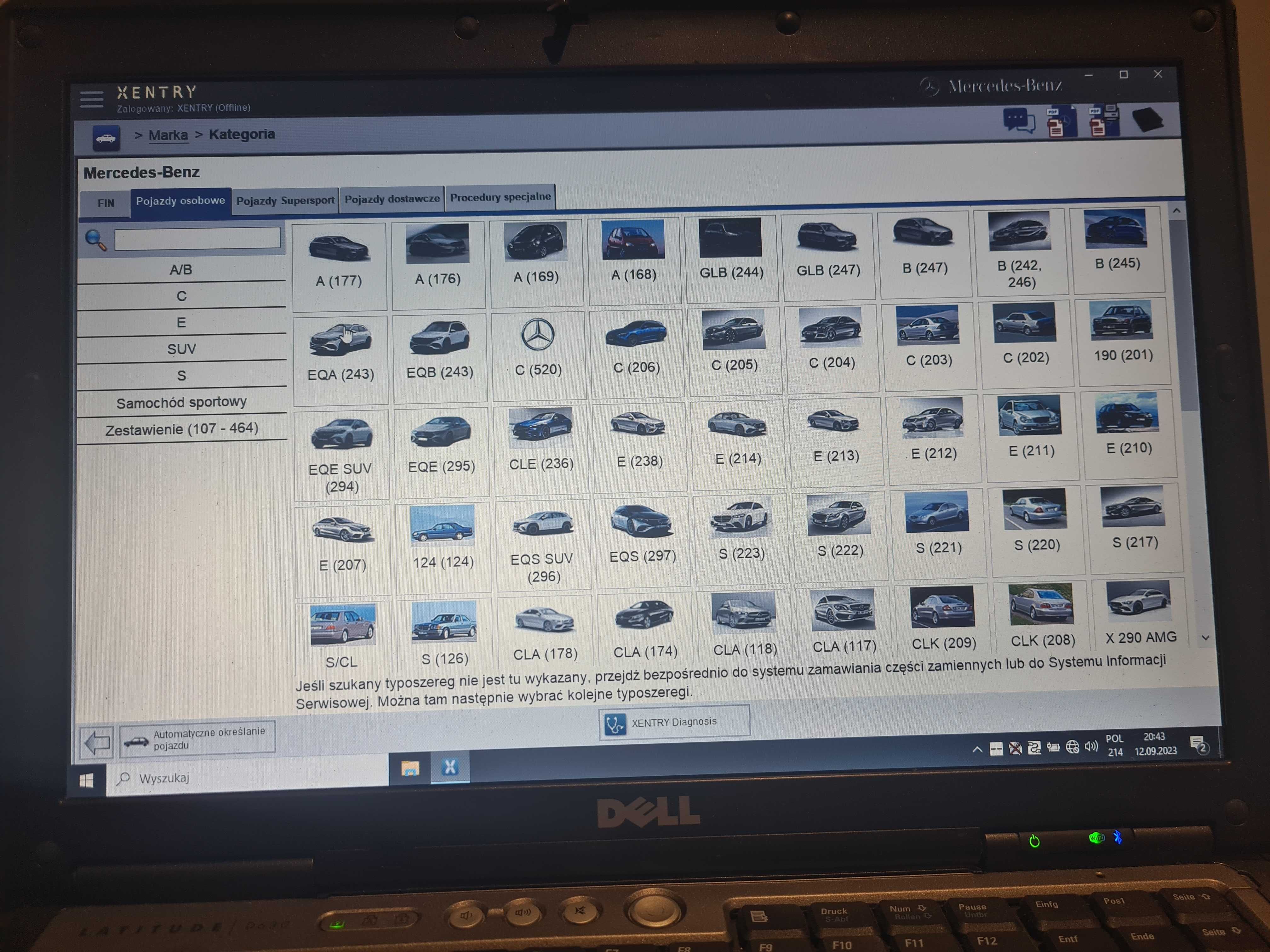The height and width of the screenshot is (952, 1270).
Task: Open the chat feedback icon in toolbar
Action: pyautogui.click(x=1019, y=121)
